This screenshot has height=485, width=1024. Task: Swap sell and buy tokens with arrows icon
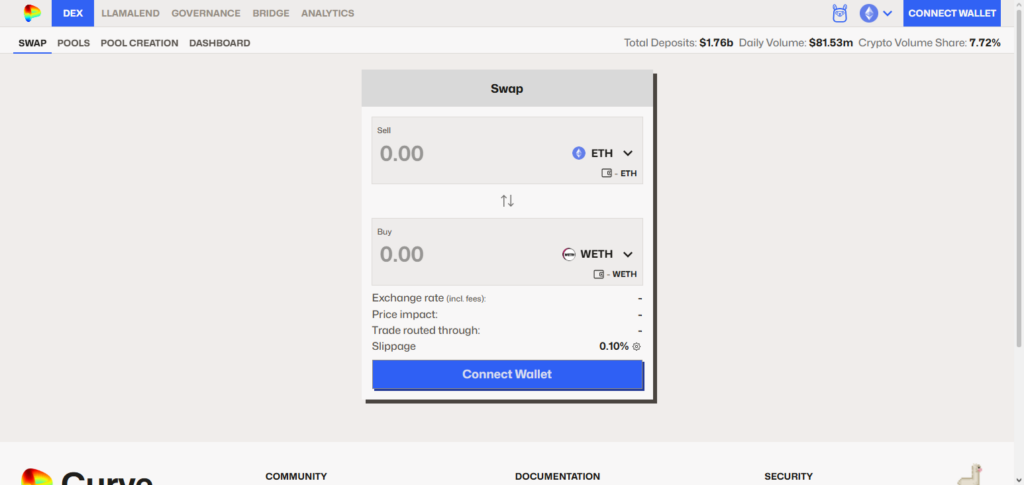coord(507,201)
